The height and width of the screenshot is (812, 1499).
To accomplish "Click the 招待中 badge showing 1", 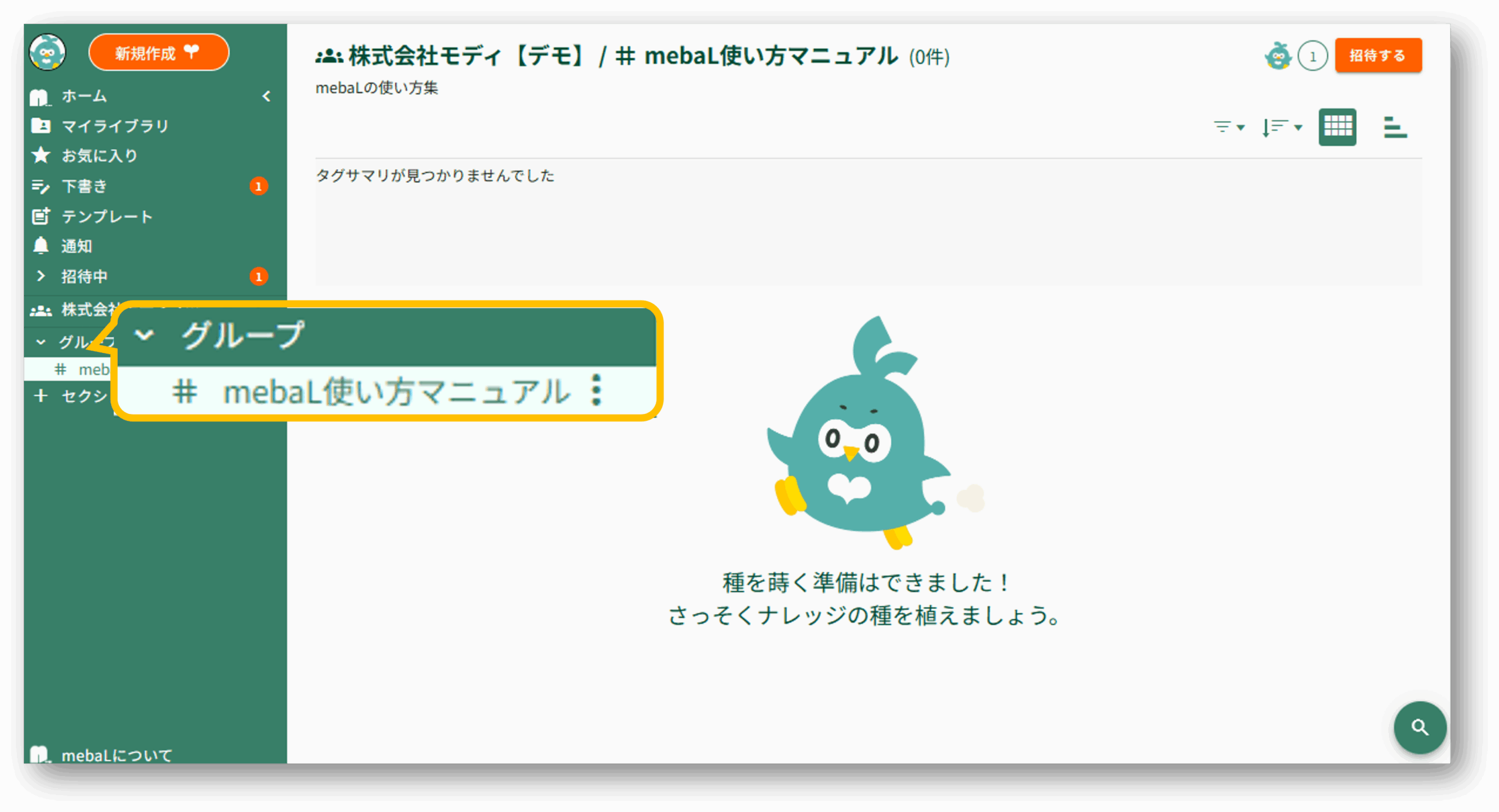I will click(x=259, y=276).
